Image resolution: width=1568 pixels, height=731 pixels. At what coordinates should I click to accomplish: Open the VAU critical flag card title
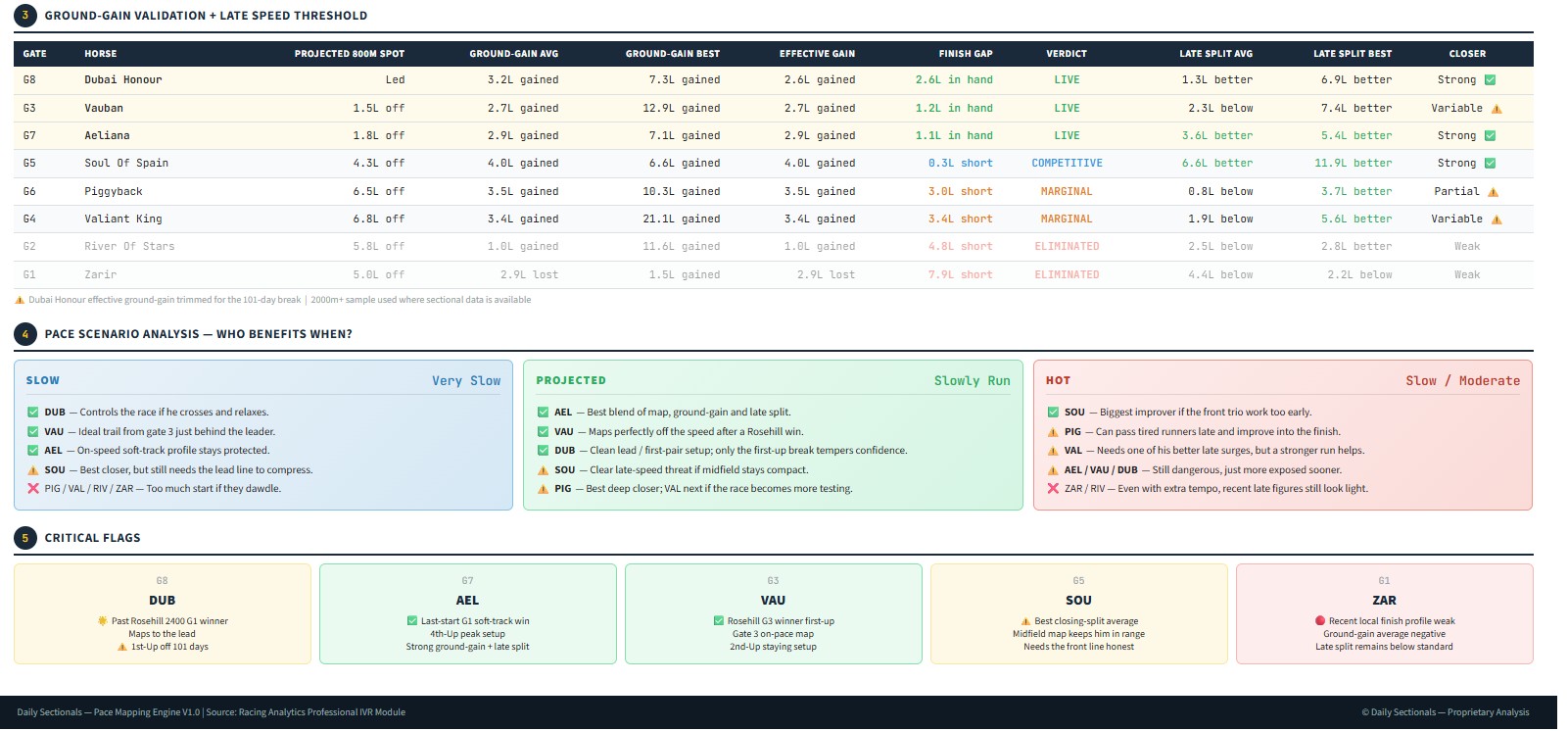[x=773, y=601]
